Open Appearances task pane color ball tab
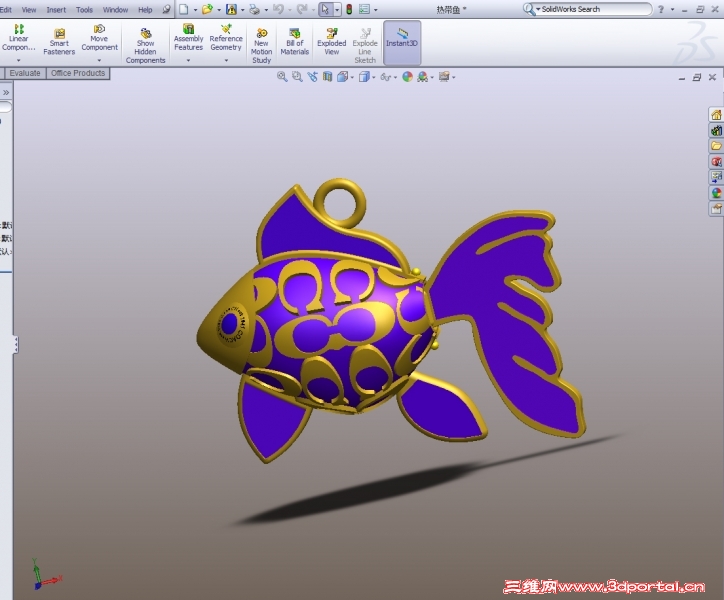The width and height of the screenshot is (724, 600). pos(716,193)
